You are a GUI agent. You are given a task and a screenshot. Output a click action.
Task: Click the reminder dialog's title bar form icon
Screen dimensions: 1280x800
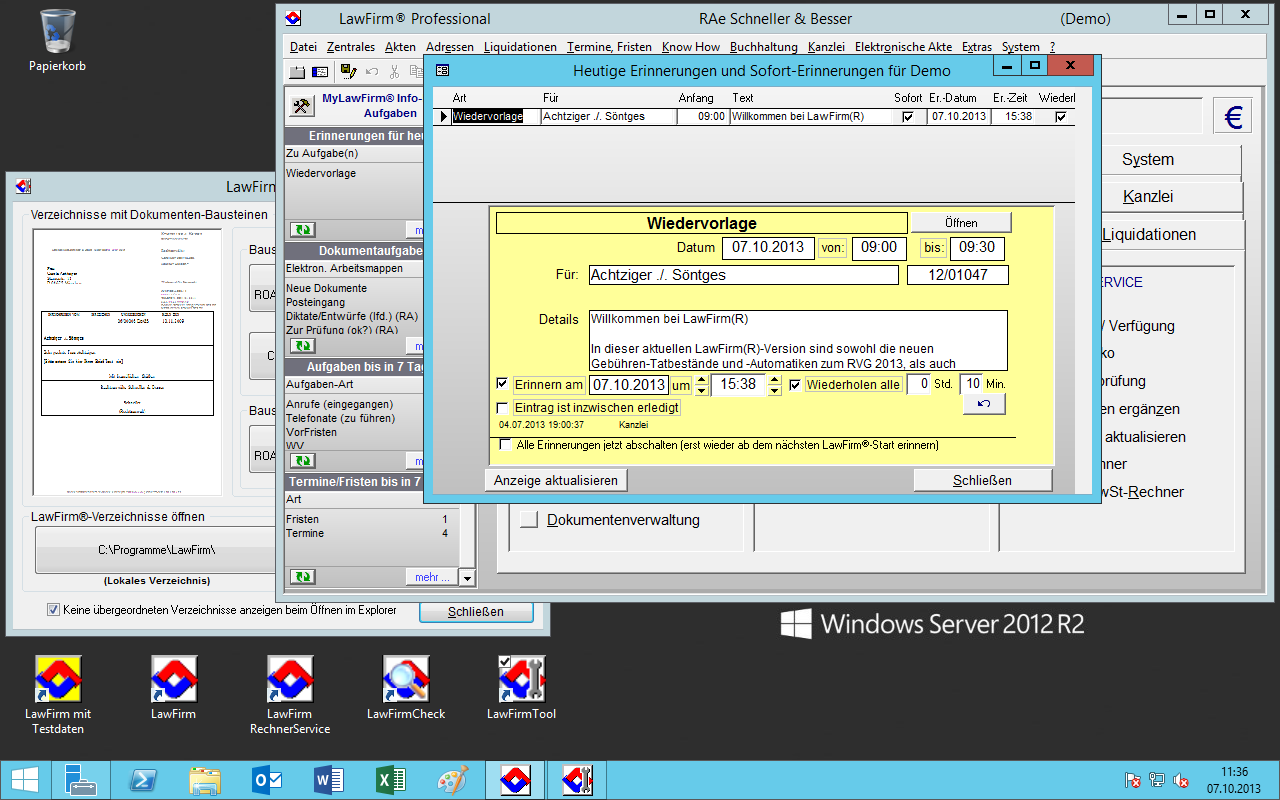click(442, 70)
